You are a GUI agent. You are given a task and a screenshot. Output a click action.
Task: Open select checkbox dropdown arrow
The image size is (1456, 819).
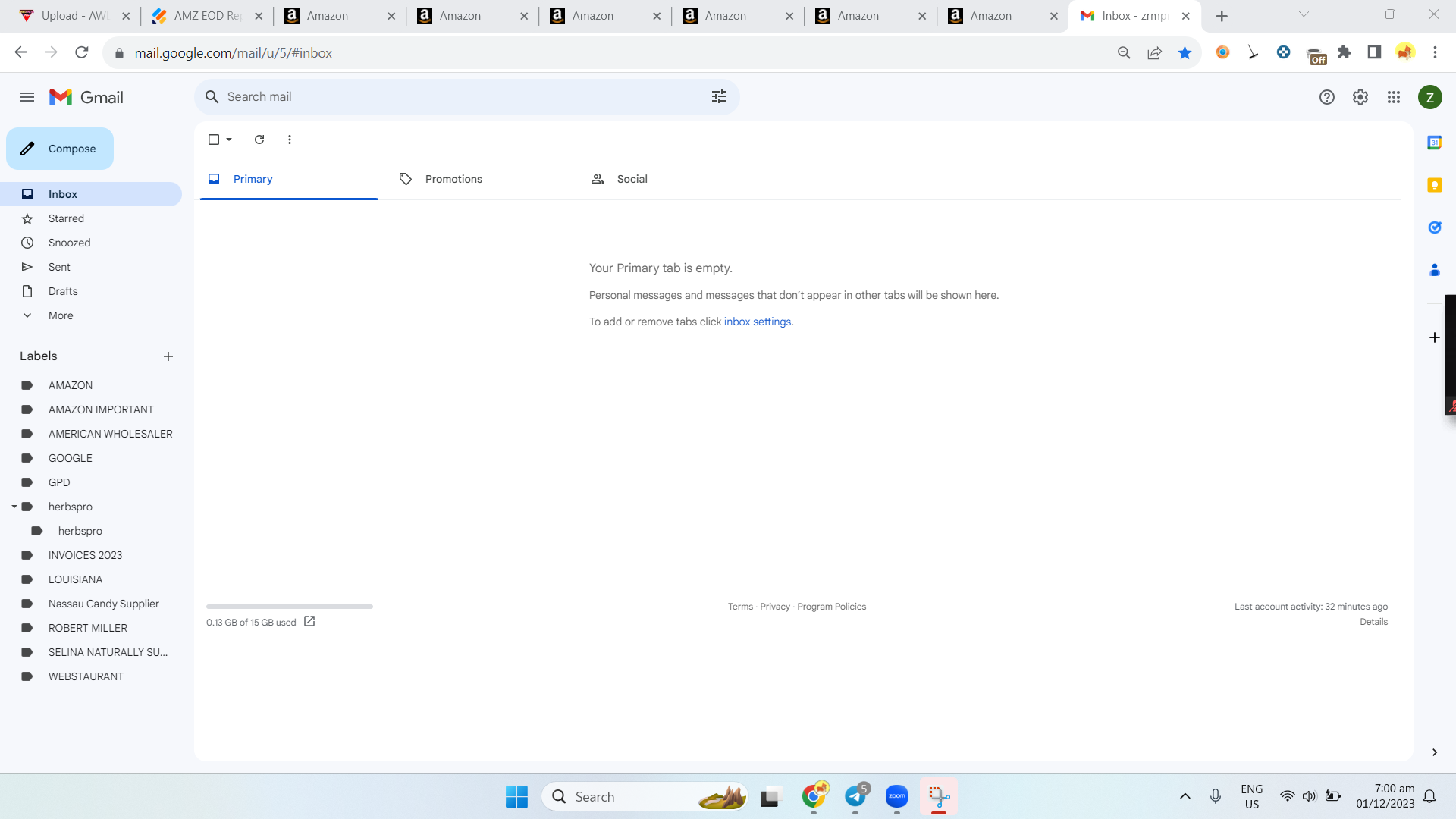tap(229, 140)
